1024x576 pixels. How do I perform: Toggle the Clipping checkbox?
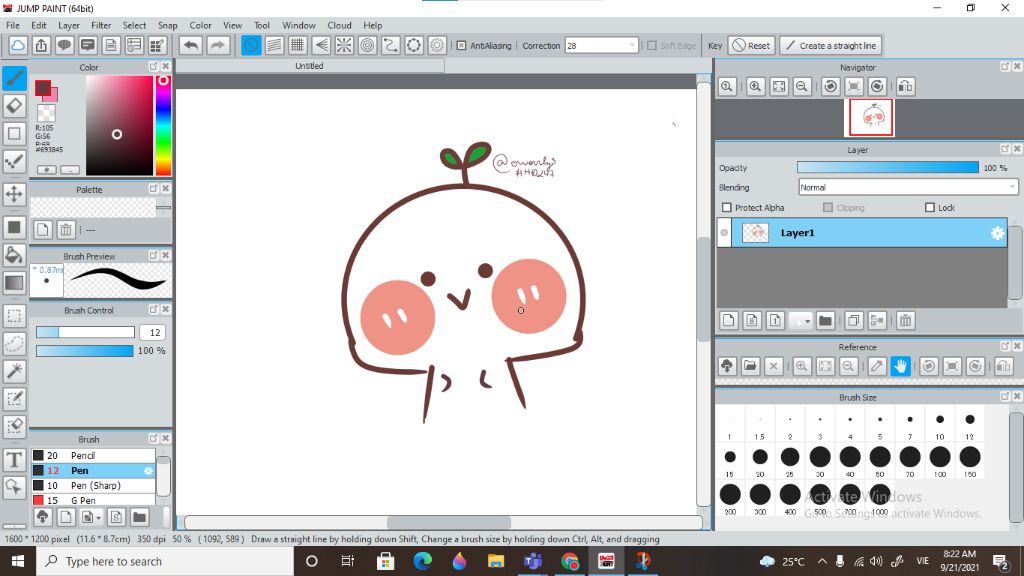(x=828, y=208)
